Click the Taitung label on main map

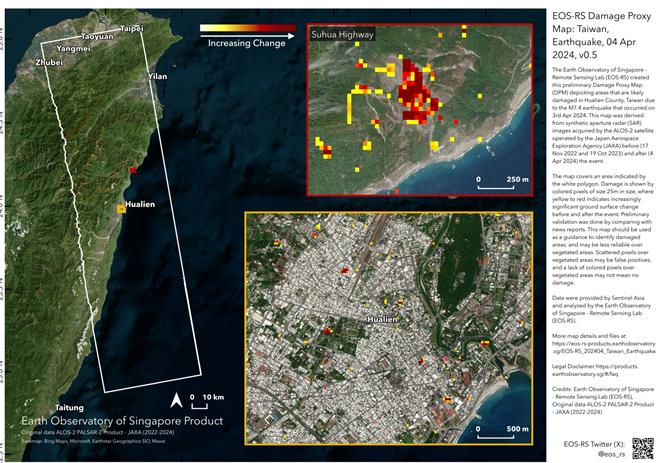pos(69,408)
